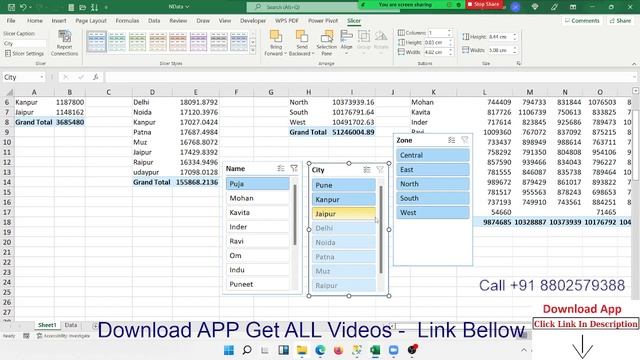
Task: Open the Bring Forward dropdown arrow
Action: (285, 53)
